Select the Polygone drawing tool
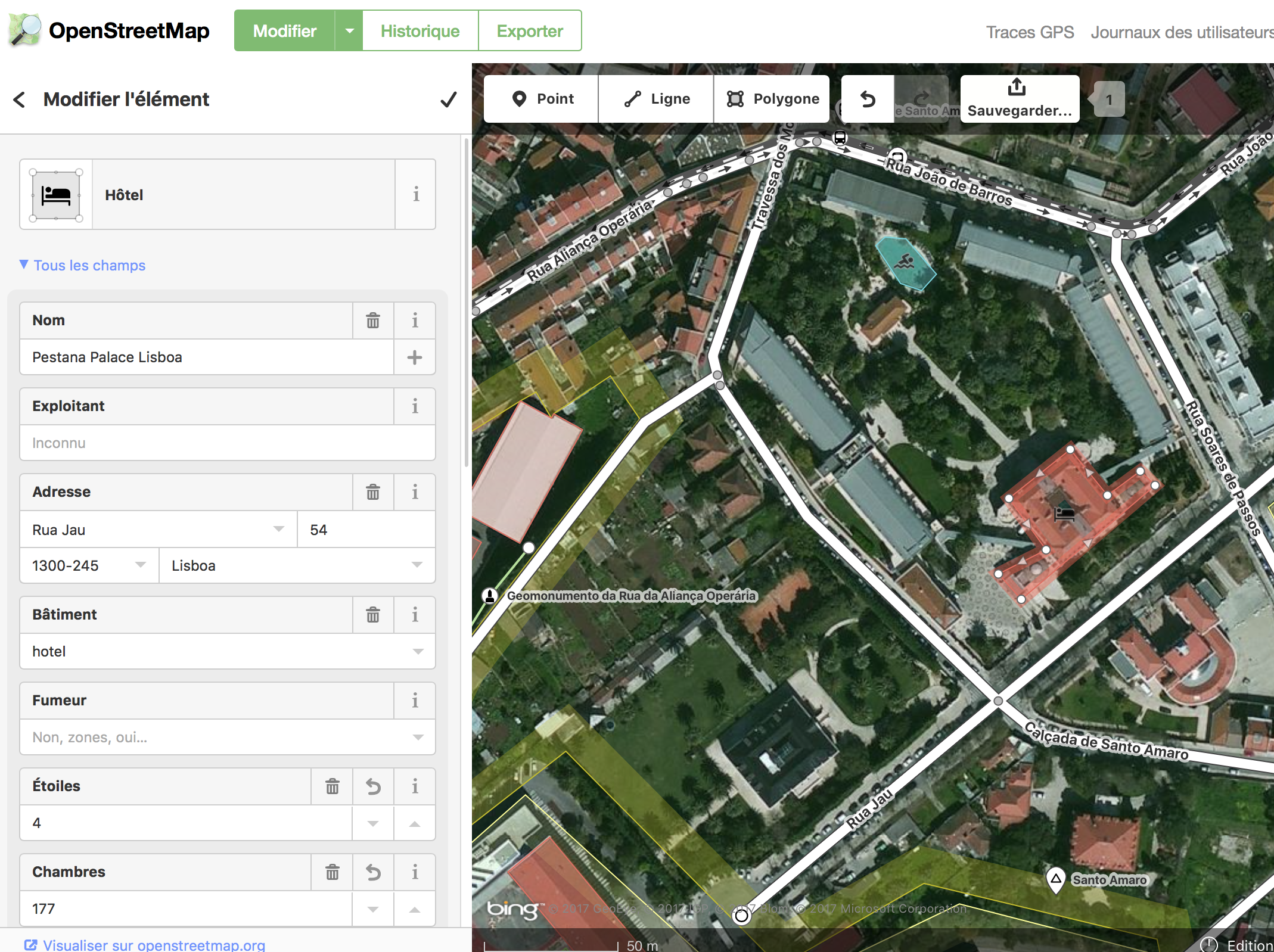Screen dimensions: 1274x952 tap(772, 99)
